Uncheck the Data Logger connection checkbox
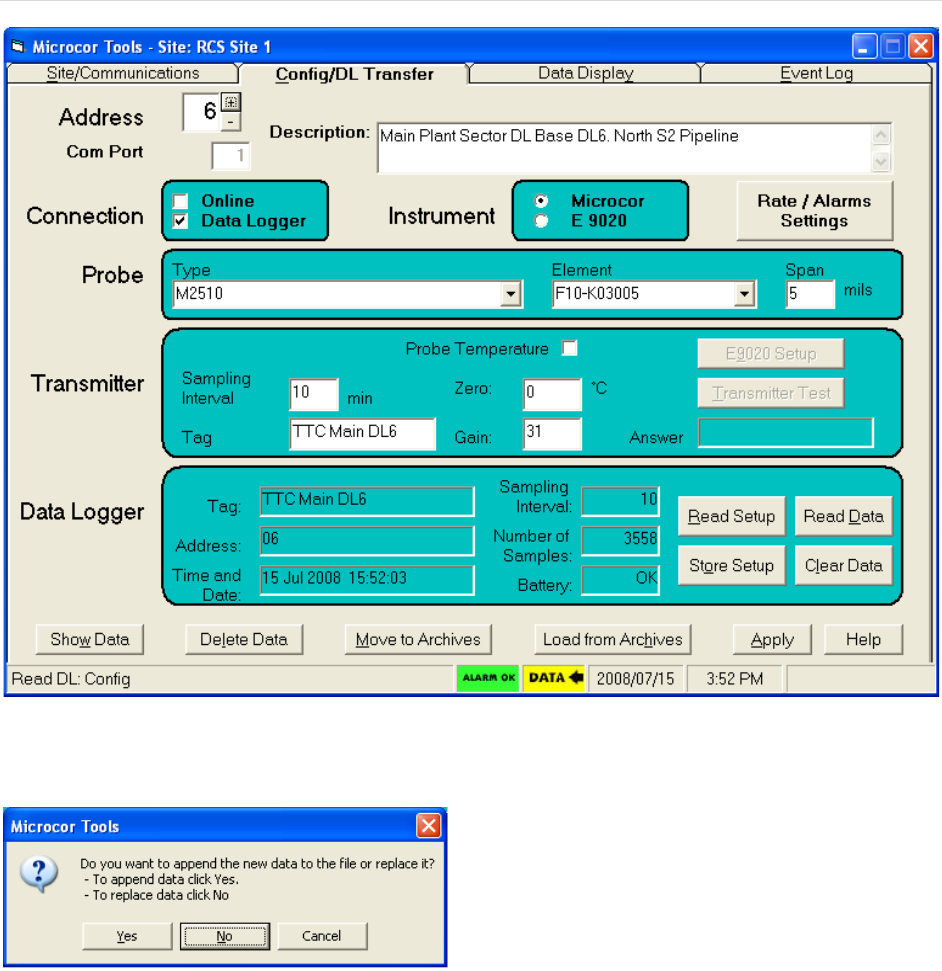The height and width of the screenshot is (971, 942). click(180, 221)
